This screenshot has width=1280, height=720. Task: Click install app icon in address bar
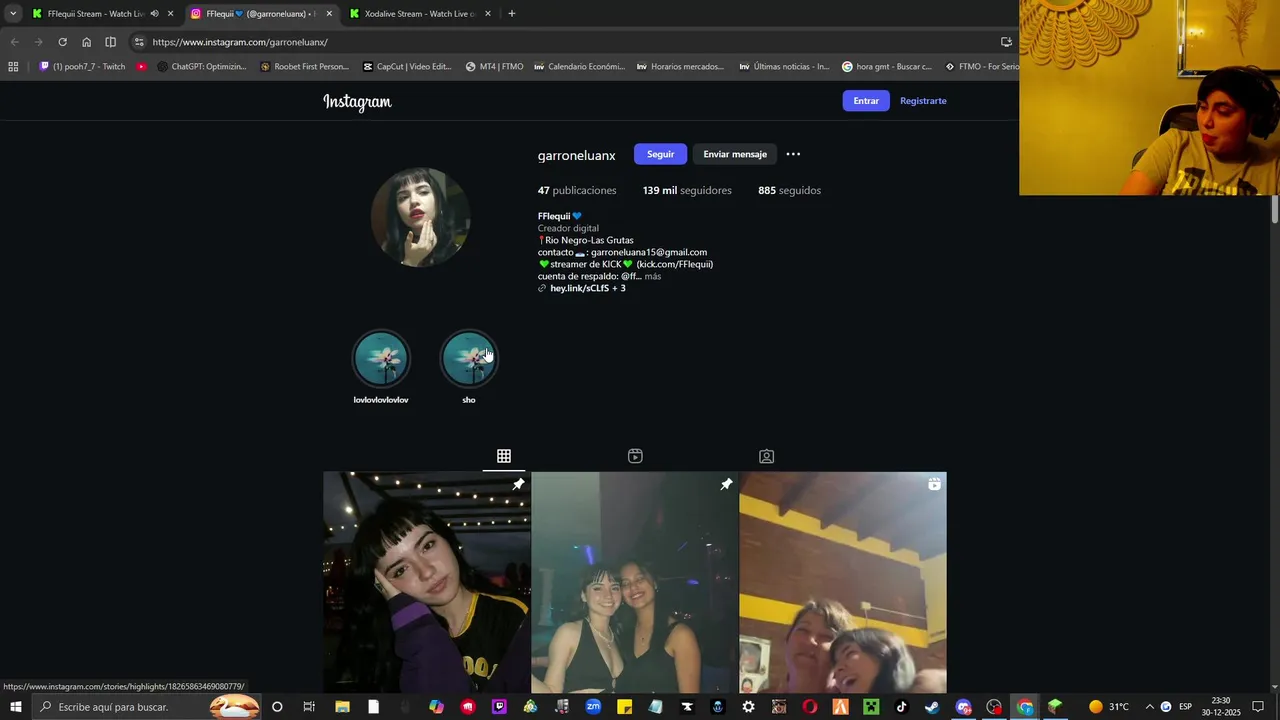(x=1006, y=42)
